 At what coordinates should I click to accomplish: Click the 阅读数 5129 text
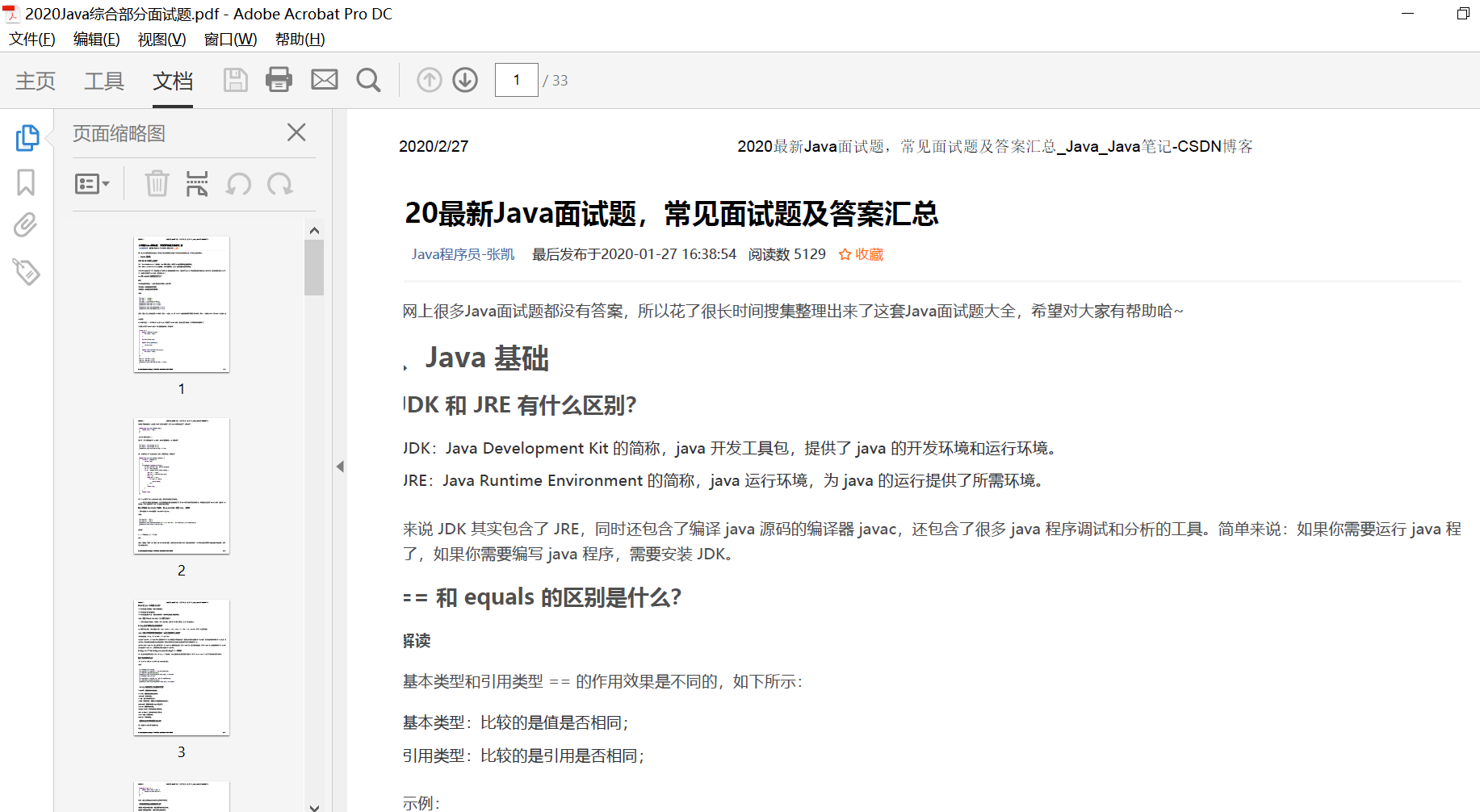click(787, 254)
